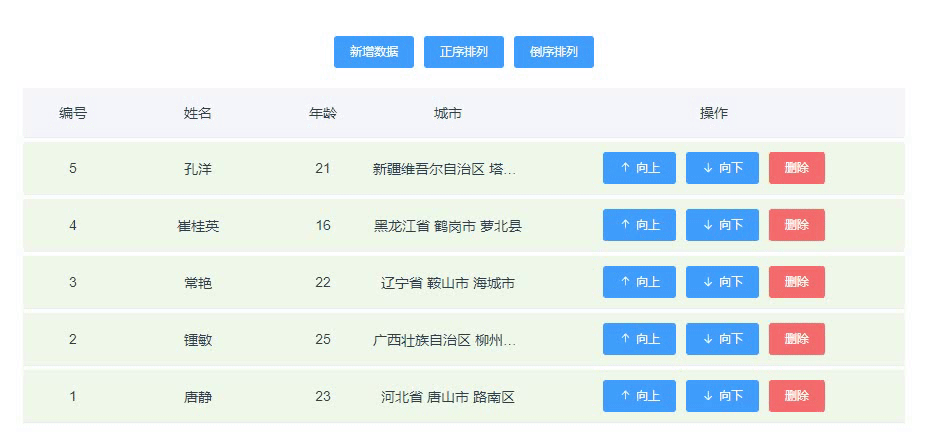This screenshot has height=448, width=928.
Task: Move 孔洋 row down with 向下
Action: click(722, 168)
